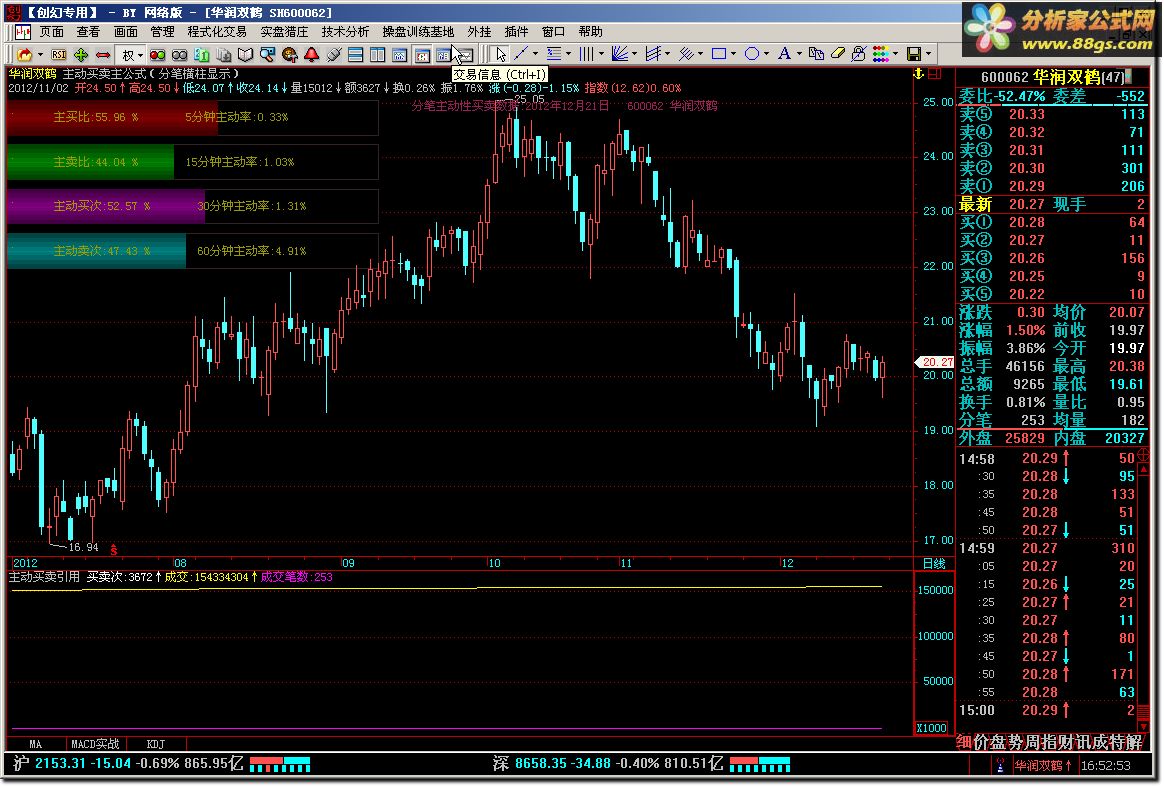The width and height of the screenshot is (1164, 786).
Task: Select the fan lines drawing tool
Action: (619, 54)
